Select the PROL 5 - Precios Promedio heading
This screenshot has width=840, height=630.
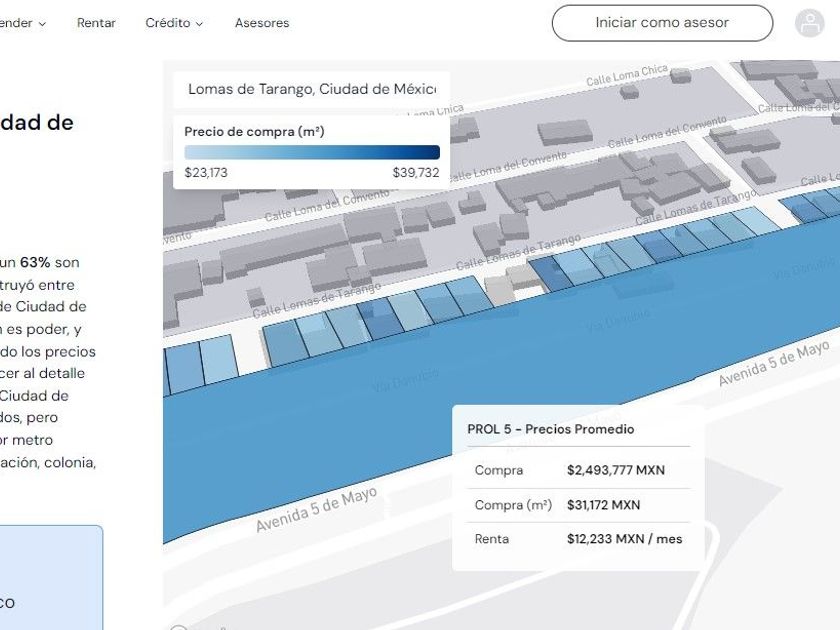[x=550, y=429]
